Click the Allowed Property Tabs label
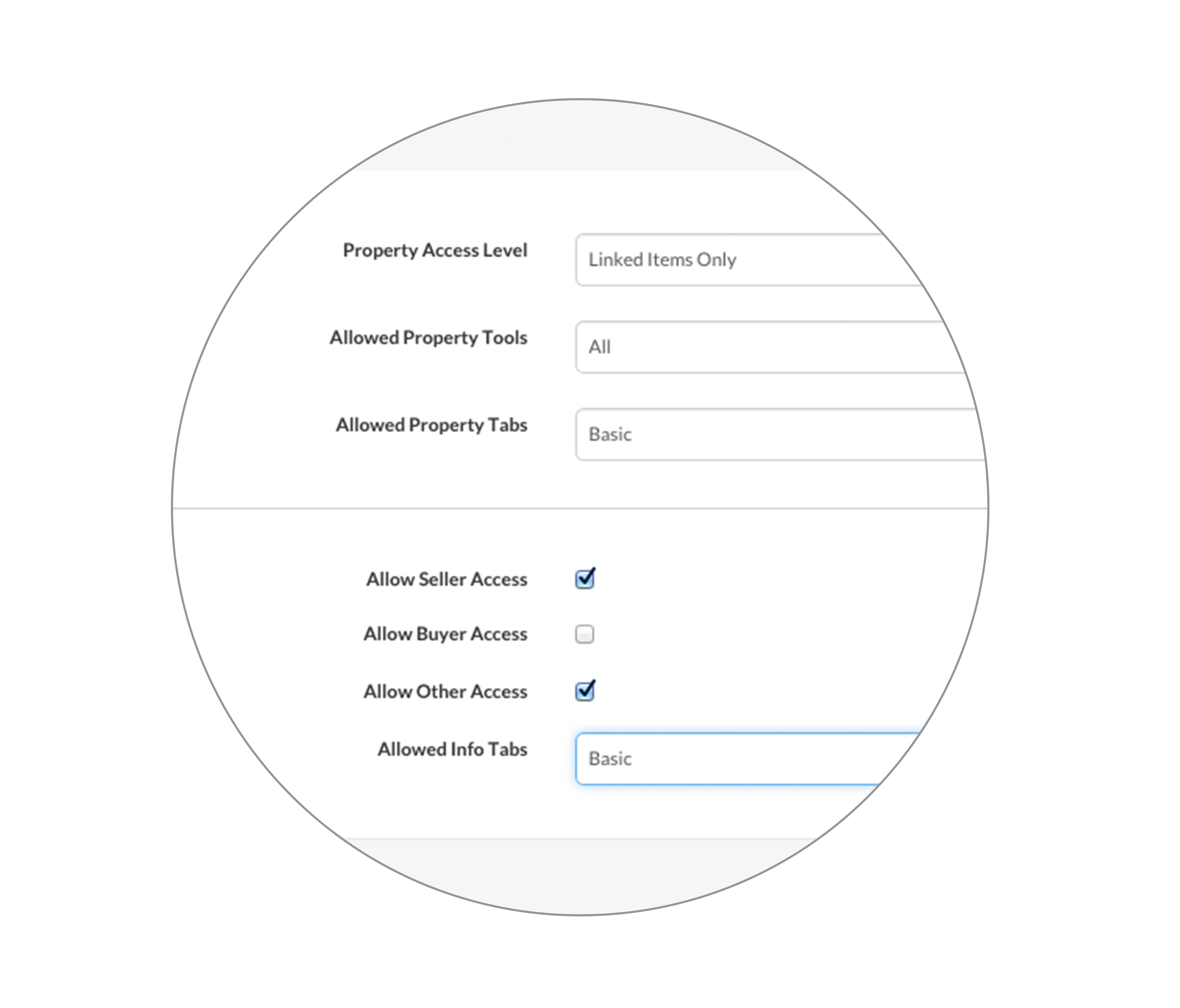 [x=432, y=425]
